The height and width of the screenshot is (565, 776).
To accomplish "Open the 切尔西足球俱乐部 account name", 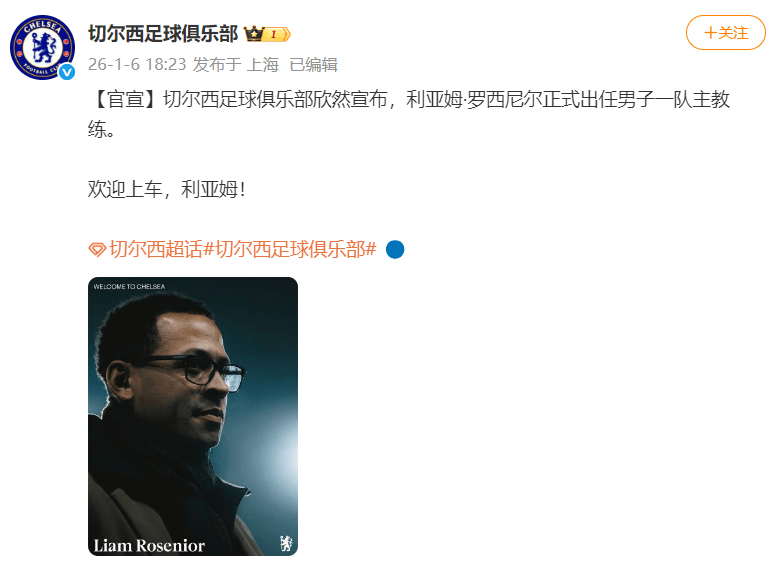I will point(163,34).
